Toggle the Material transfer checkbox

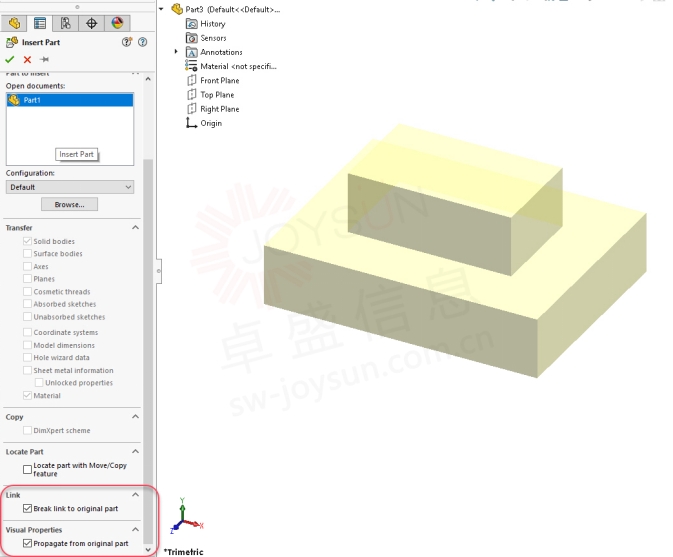[27, 395]
